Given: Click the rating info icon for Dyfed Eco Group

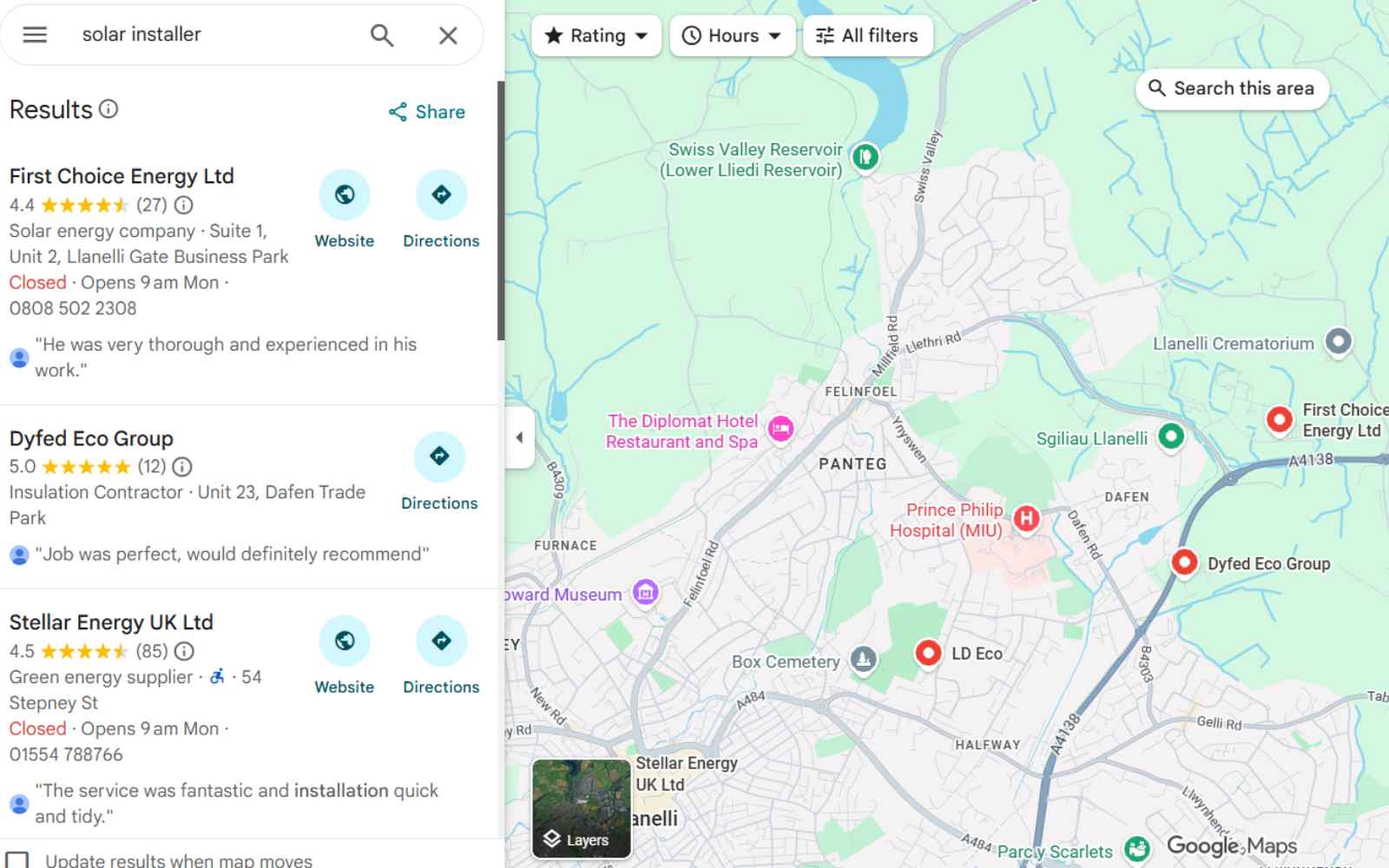Looking at the screenshot, I should (x=181, y=466).
